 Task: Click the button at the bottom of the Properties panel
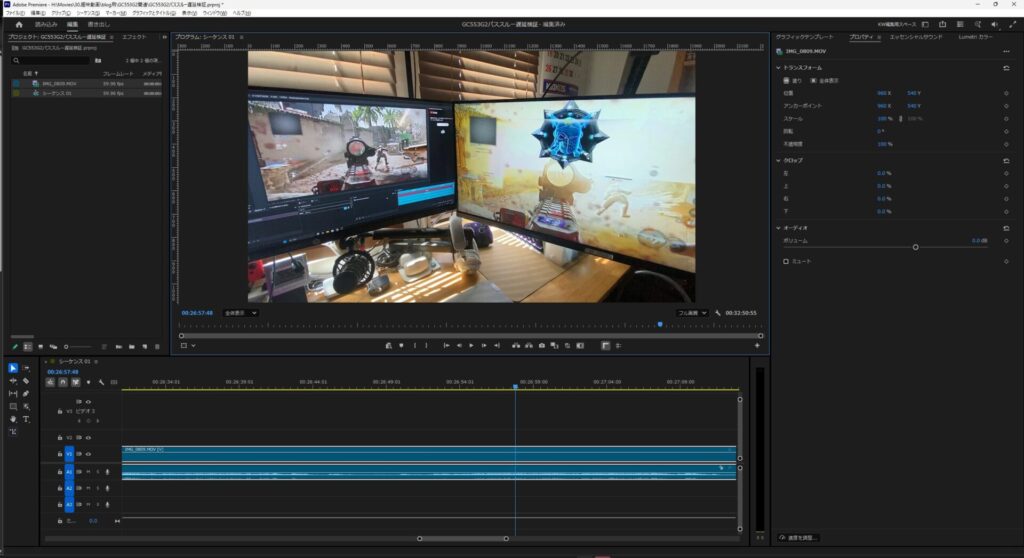[x=799, y=538]
